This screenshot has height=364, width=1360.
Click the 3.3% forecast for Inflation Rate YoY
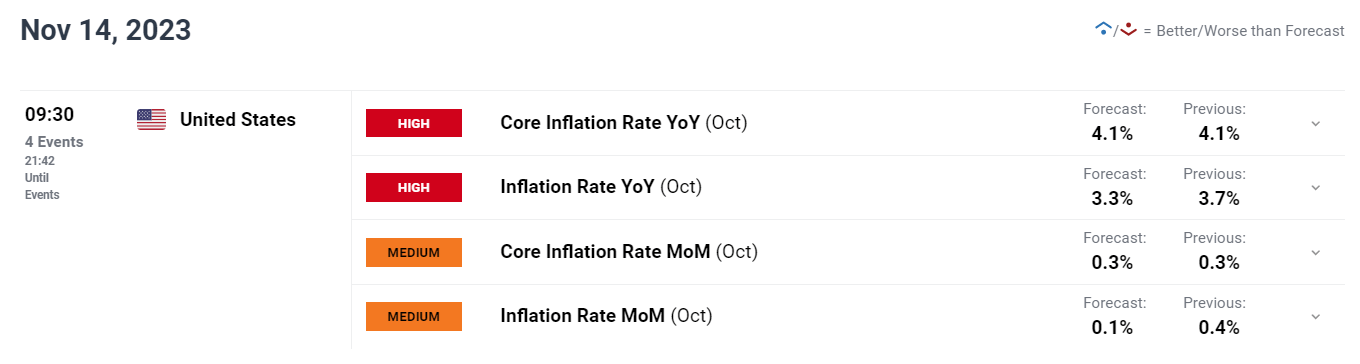[1112, 198]
